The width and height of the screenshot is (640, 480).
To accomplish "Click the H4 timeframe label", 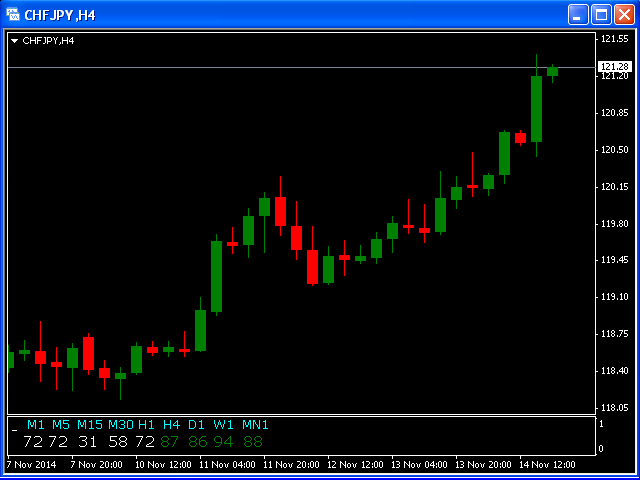I will click(171, 425).
